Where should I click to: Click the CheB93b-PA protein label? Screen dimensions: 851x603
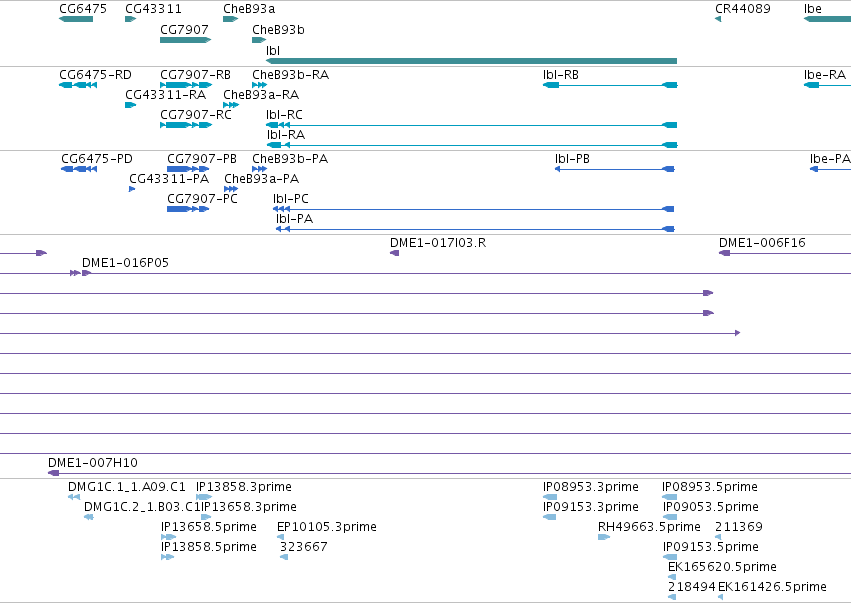[x=290, y=159]
